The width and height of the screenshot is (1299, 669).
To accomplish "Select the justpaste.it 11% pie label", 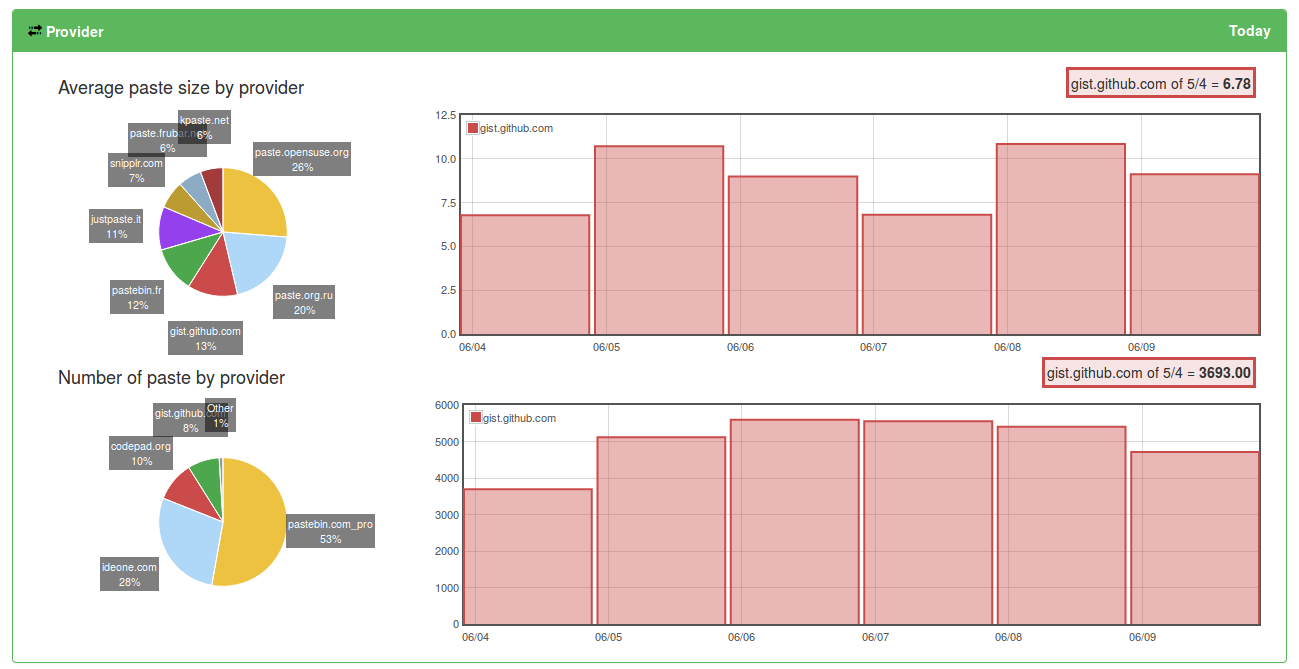I will pos(116,227).
